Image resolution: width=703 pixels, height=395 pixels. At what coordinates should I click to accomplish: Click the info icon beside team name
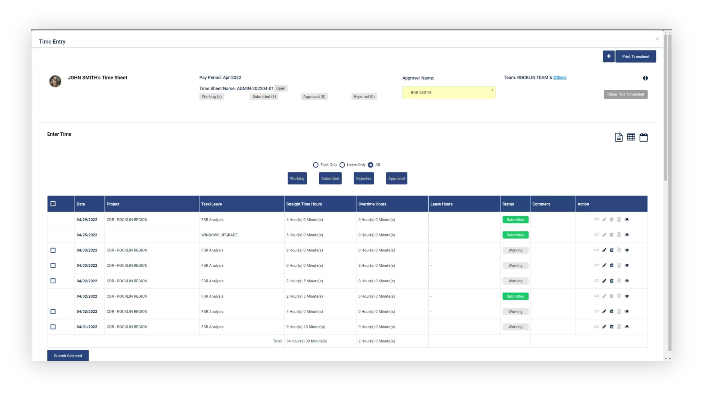(645, 78)
